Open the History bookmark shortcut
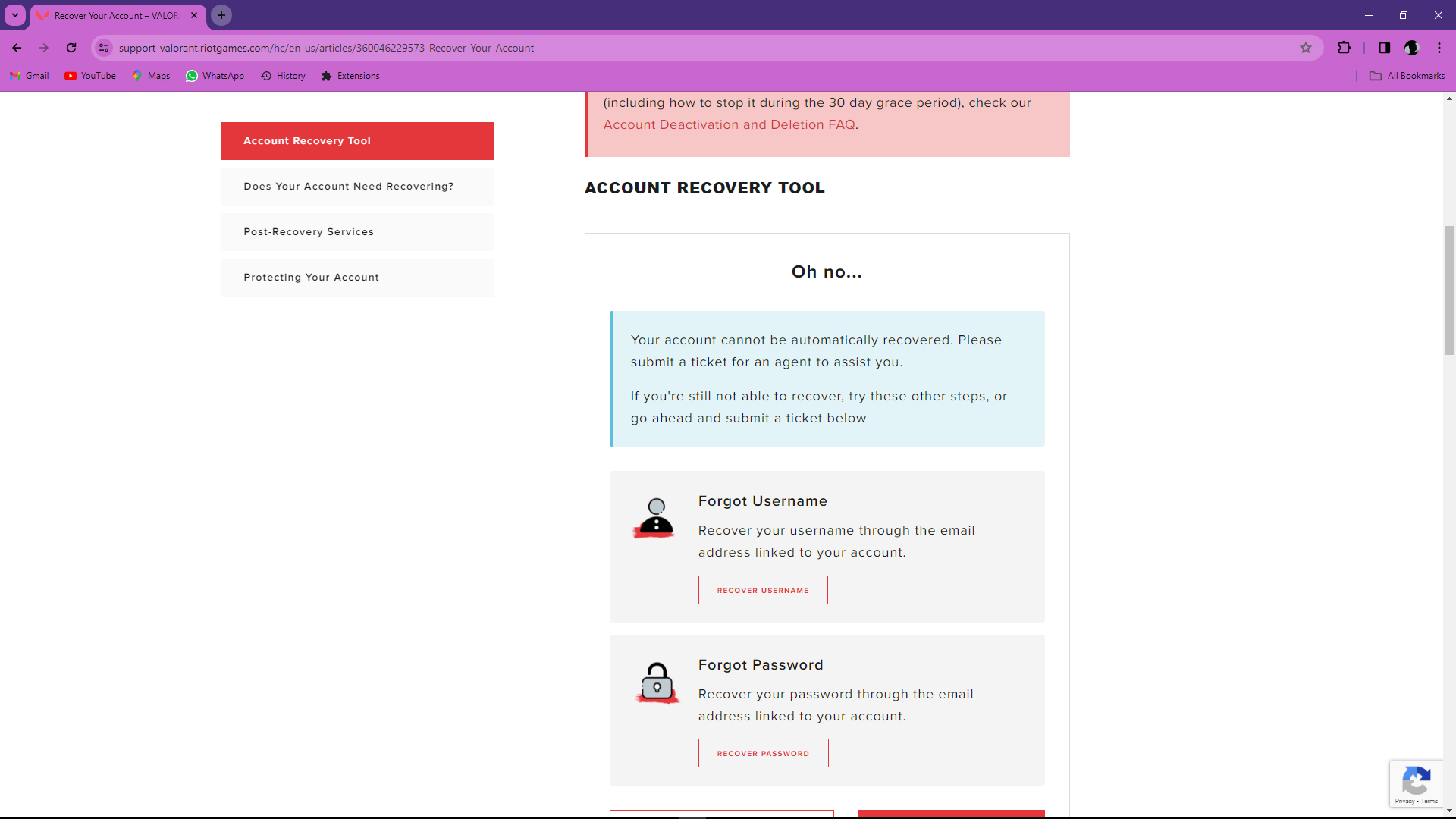Image resolution: width=1456 pixels, height=819 pixels. pyautogui.click(x=283, y=76)
